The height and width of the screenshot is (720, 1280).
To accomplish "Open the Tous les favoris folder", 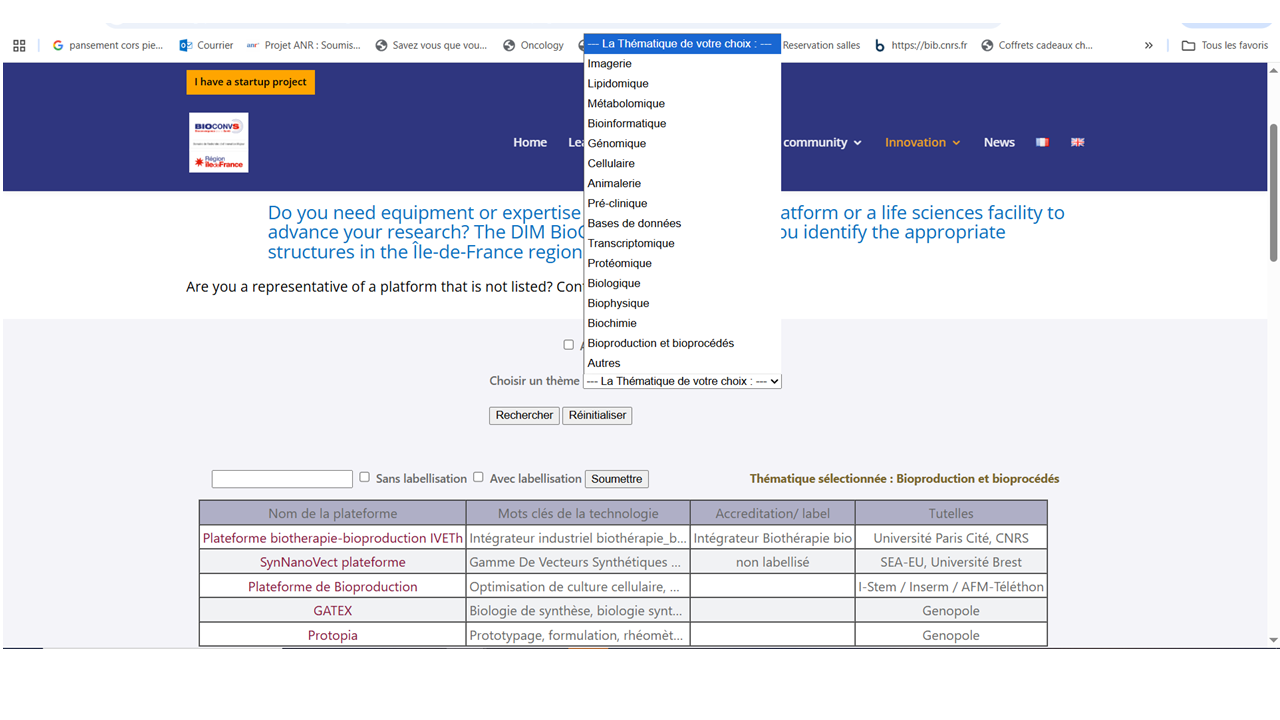I will [1225, 45].
